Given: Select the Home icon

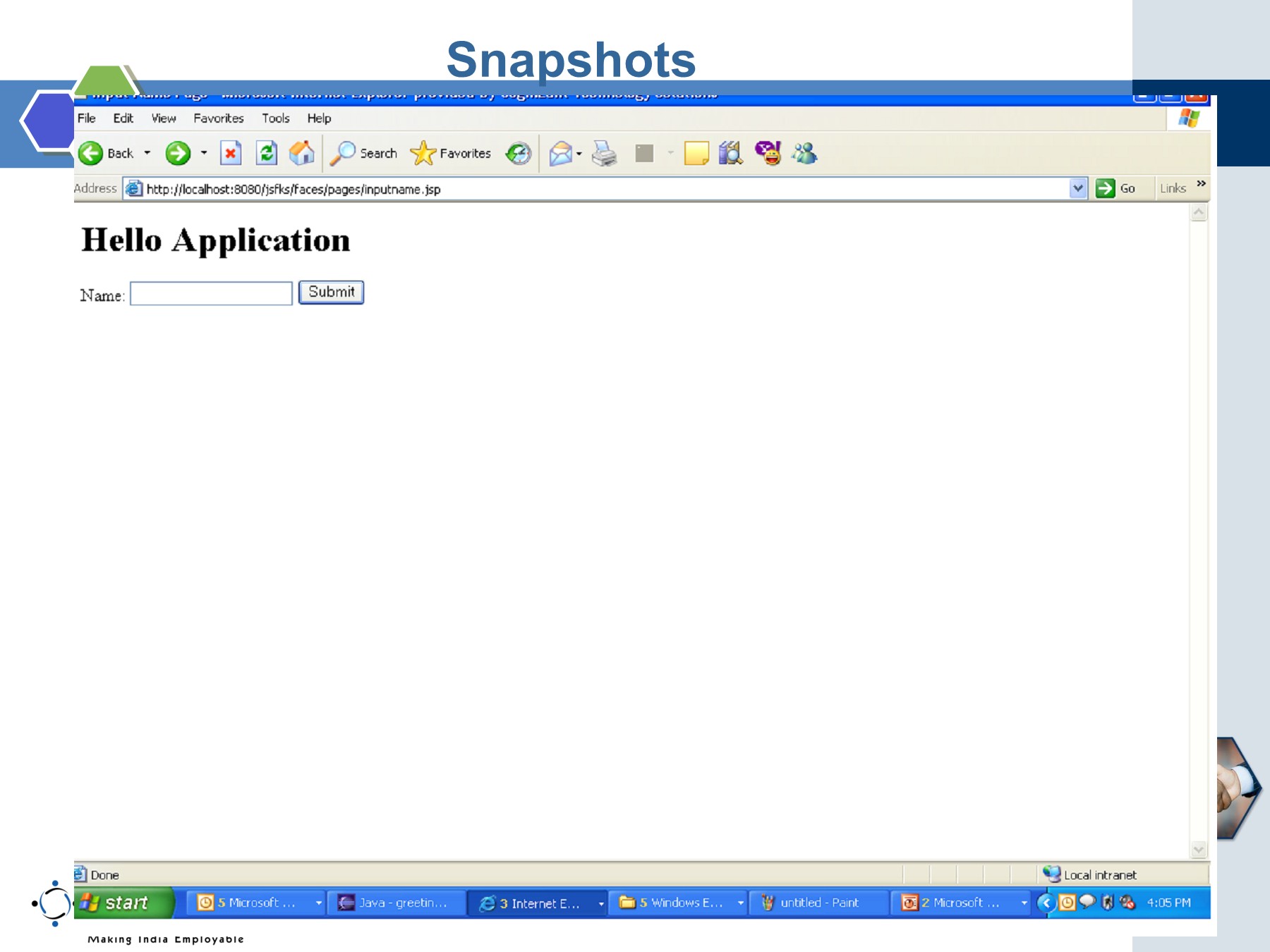Looking at the screenshot, I should 302,153.
